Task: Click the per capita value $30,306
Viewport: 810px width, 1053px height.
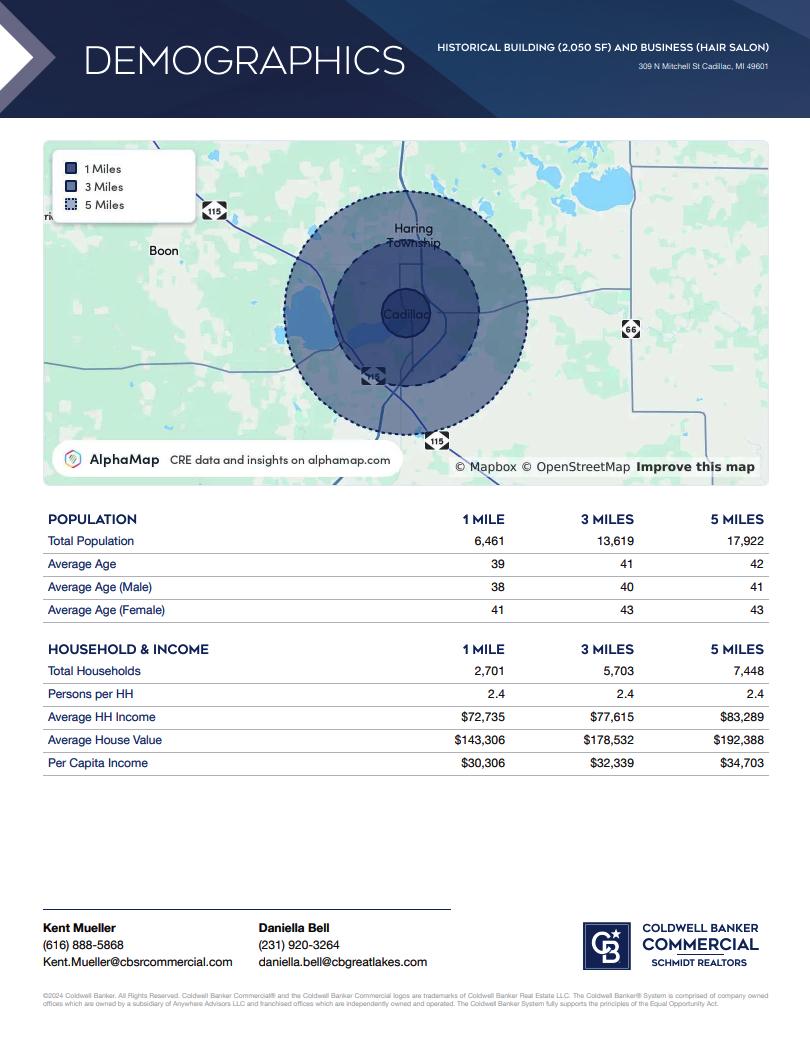Action: 483,763
